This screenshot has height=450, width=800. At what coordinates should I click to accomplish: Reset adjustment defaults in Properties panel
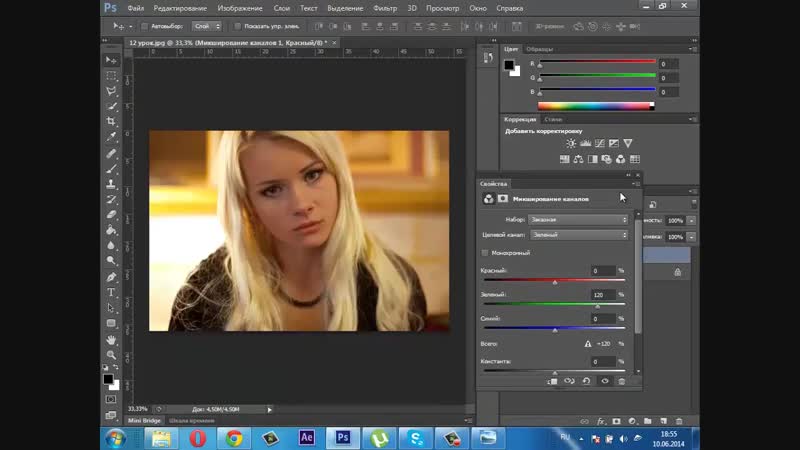click(586, 381)
